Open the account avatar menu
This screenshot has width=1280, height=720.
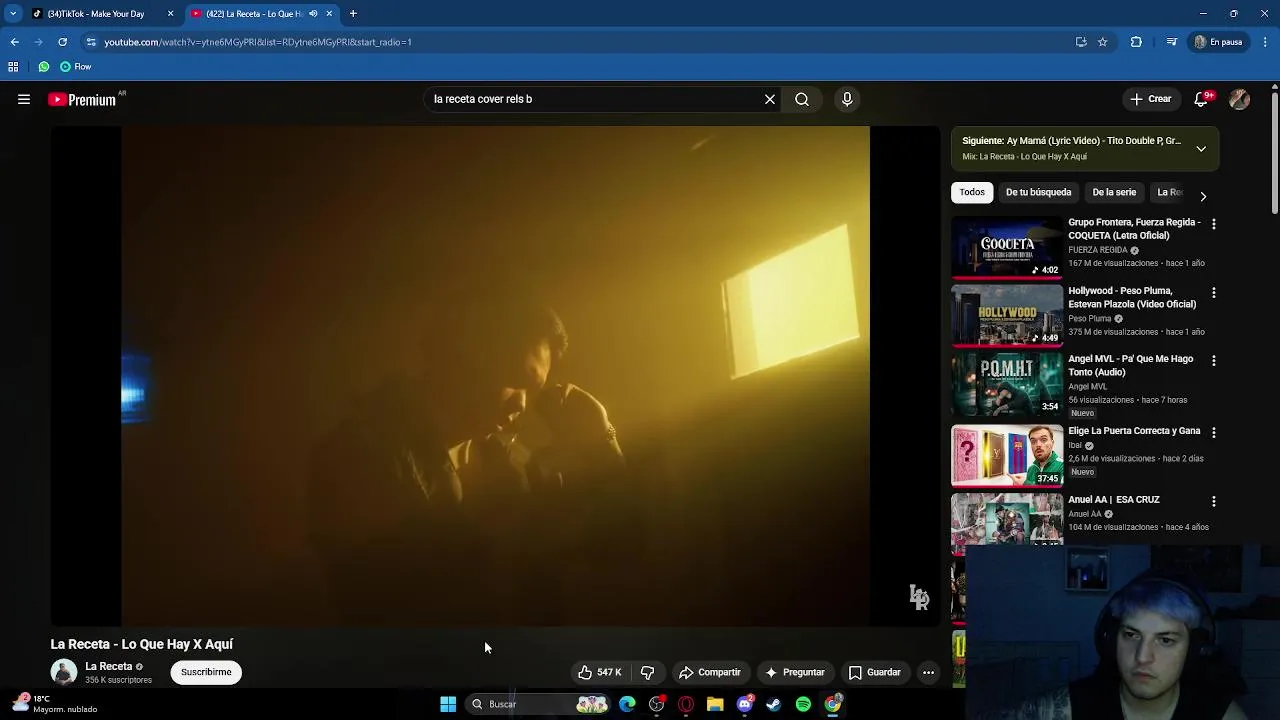tap(1239, 99)
